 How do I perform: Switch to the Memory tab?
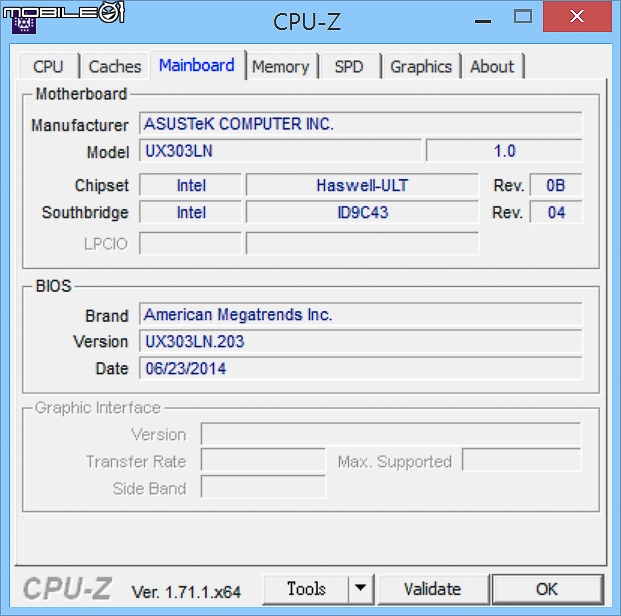coord(281,66)
